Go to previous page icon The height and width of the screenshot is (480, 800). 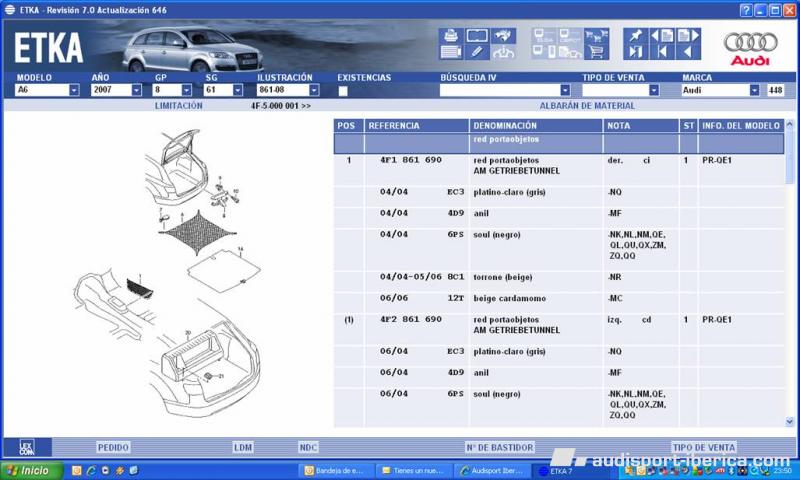(x=662, y=36)
